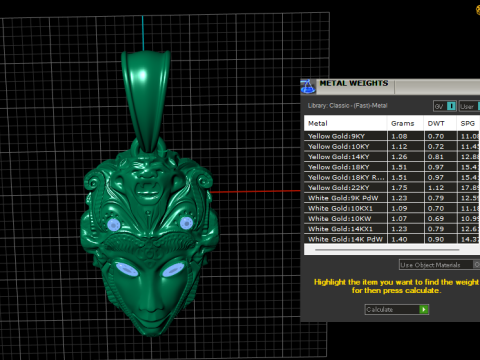
Task: Click the DWT column header
Action: coord(440,123)
